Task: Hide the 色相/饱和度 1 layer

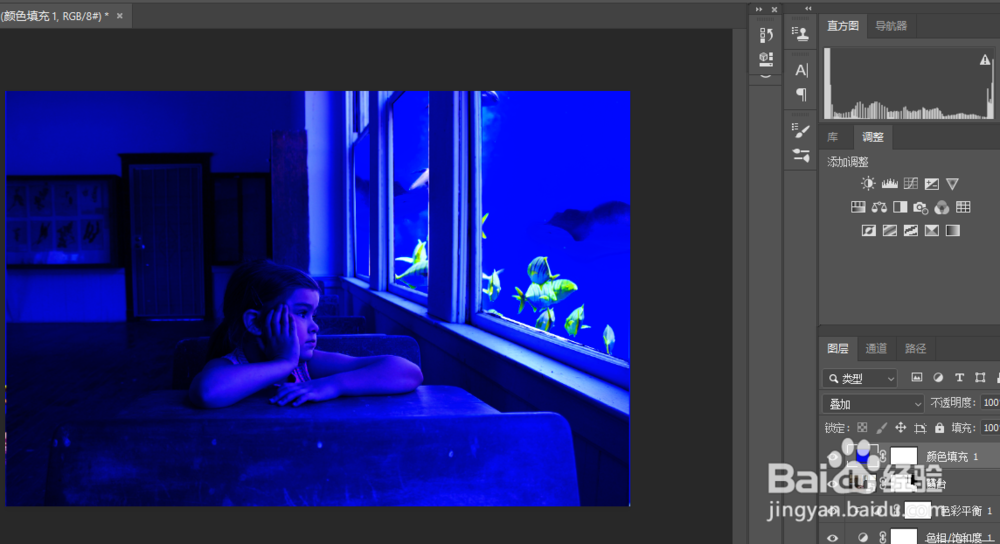Action: pyautogui.click(x=833, y=538)
